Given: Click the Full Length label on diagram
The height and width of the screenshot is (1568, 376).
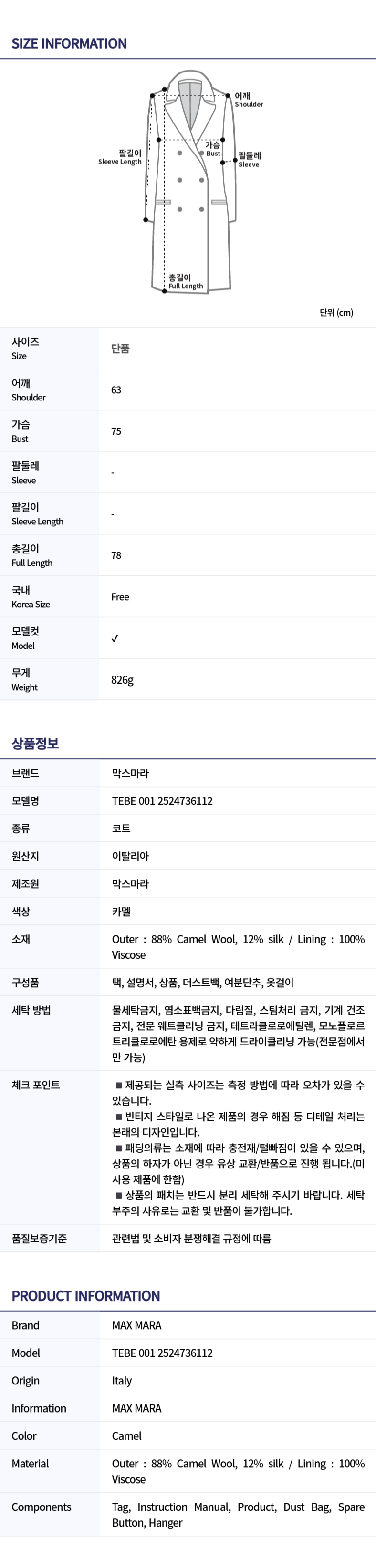Looking at the screenshot, I should pyautogui.click(x=185, y=281).
